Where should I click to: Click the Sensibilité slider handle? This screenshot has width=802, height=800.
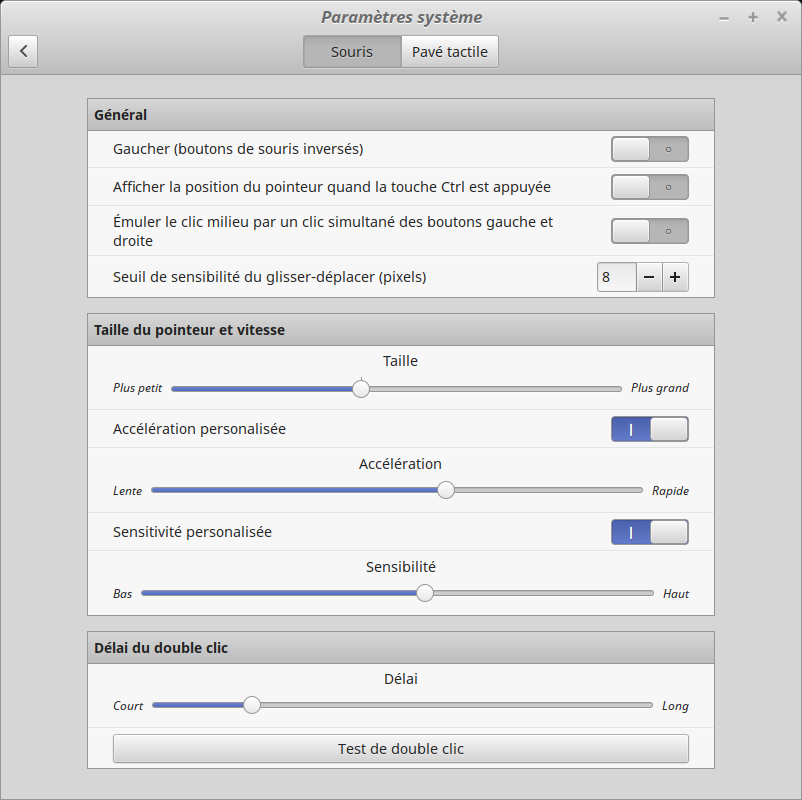coord(425,593)
